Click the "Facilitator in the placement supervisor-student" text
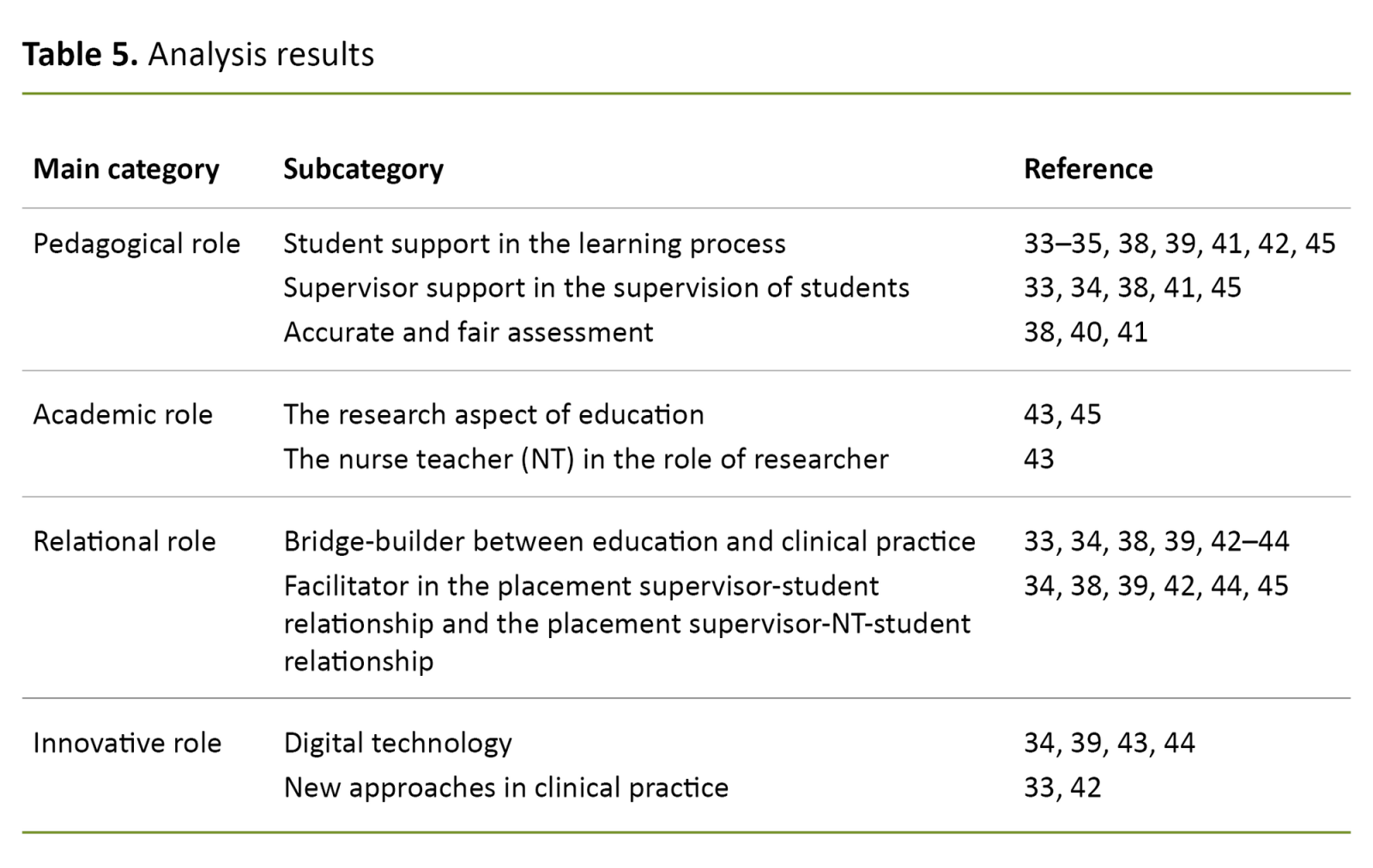 coord(581,586)
